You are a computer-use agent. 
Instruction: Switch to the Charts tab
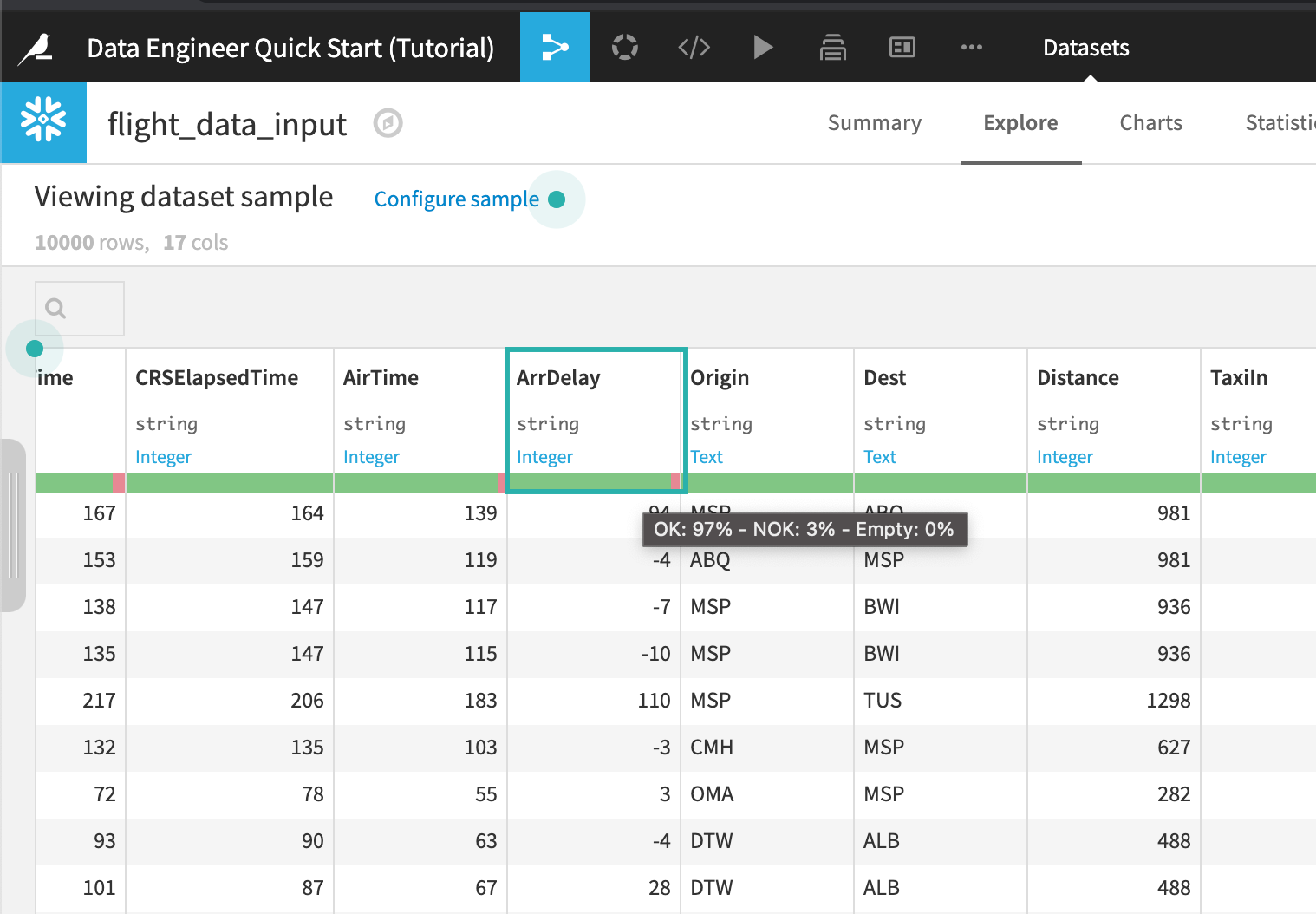pyautogui.click(x=1150, y=123)
